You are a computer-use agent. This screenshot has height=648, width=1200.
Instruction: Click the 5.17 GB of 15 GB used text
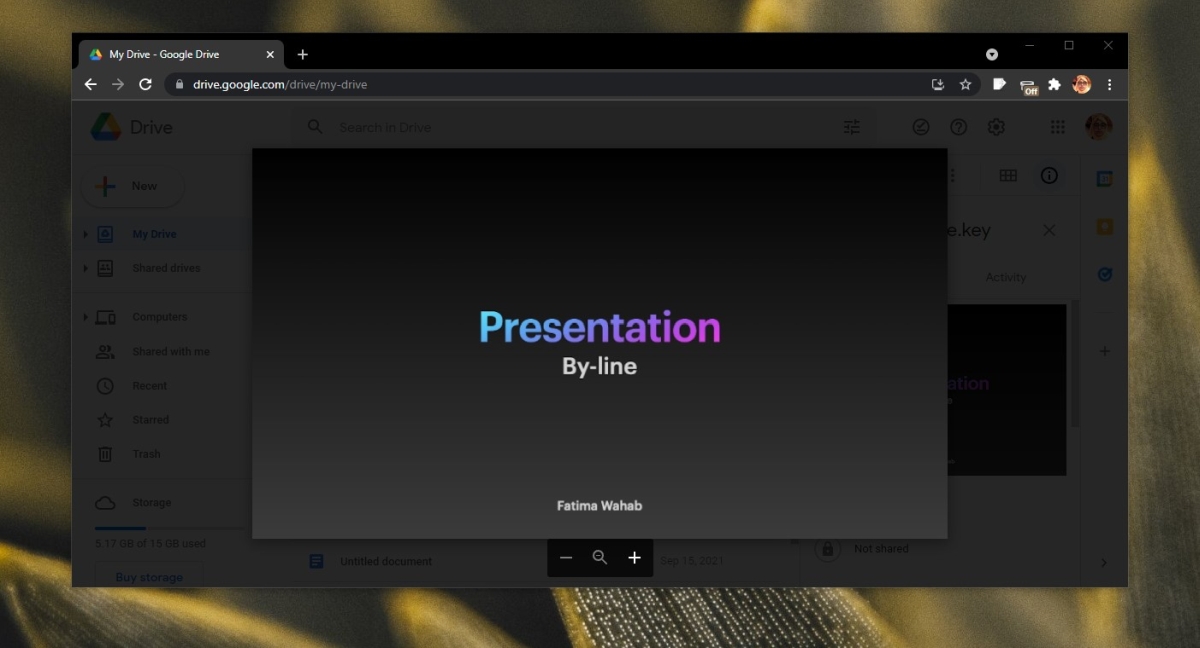point(150,543)
